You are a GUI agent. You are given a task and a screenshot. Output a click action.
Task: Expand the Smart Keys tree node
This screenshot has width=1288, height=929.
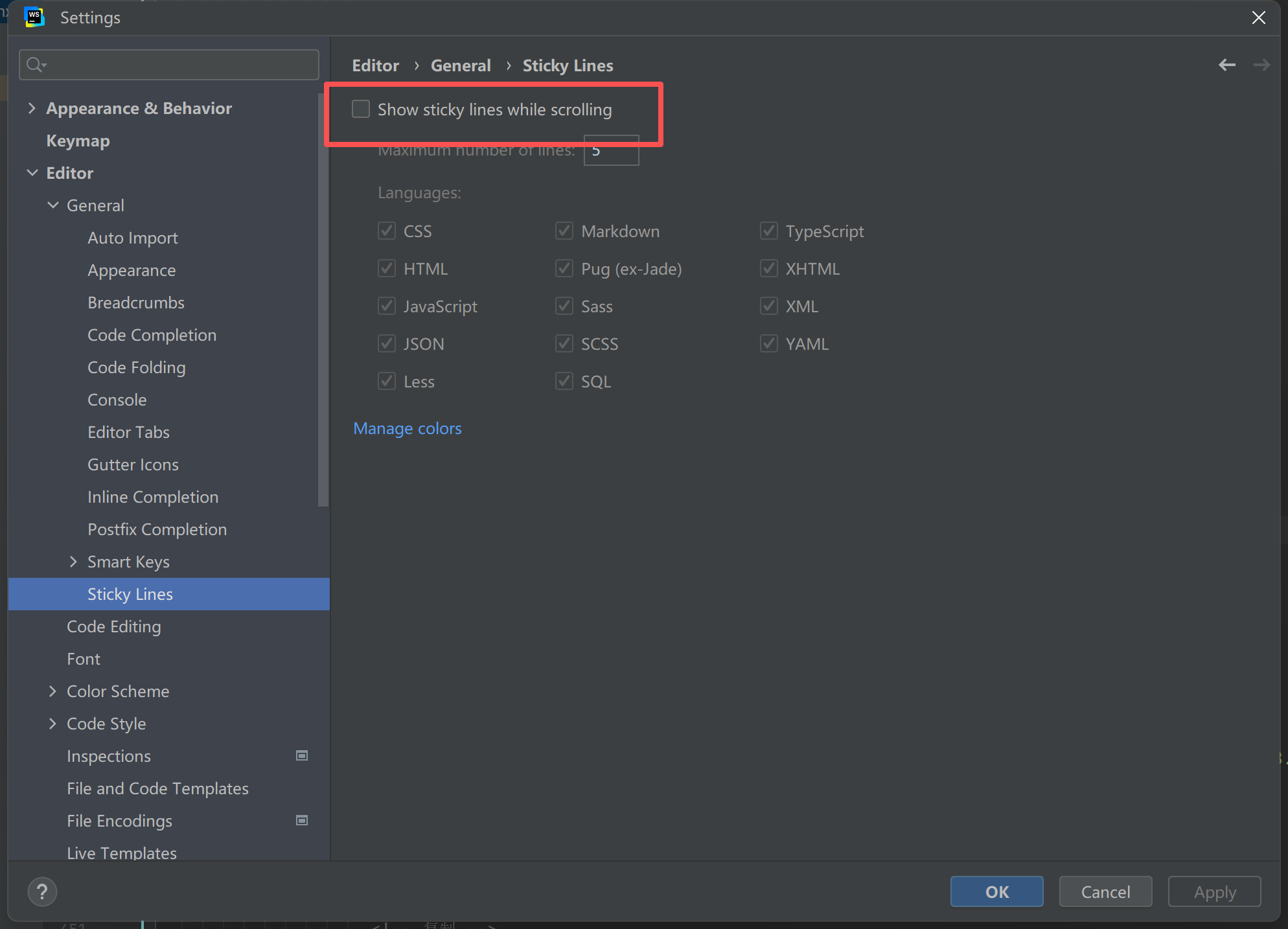tap(73, 562)
